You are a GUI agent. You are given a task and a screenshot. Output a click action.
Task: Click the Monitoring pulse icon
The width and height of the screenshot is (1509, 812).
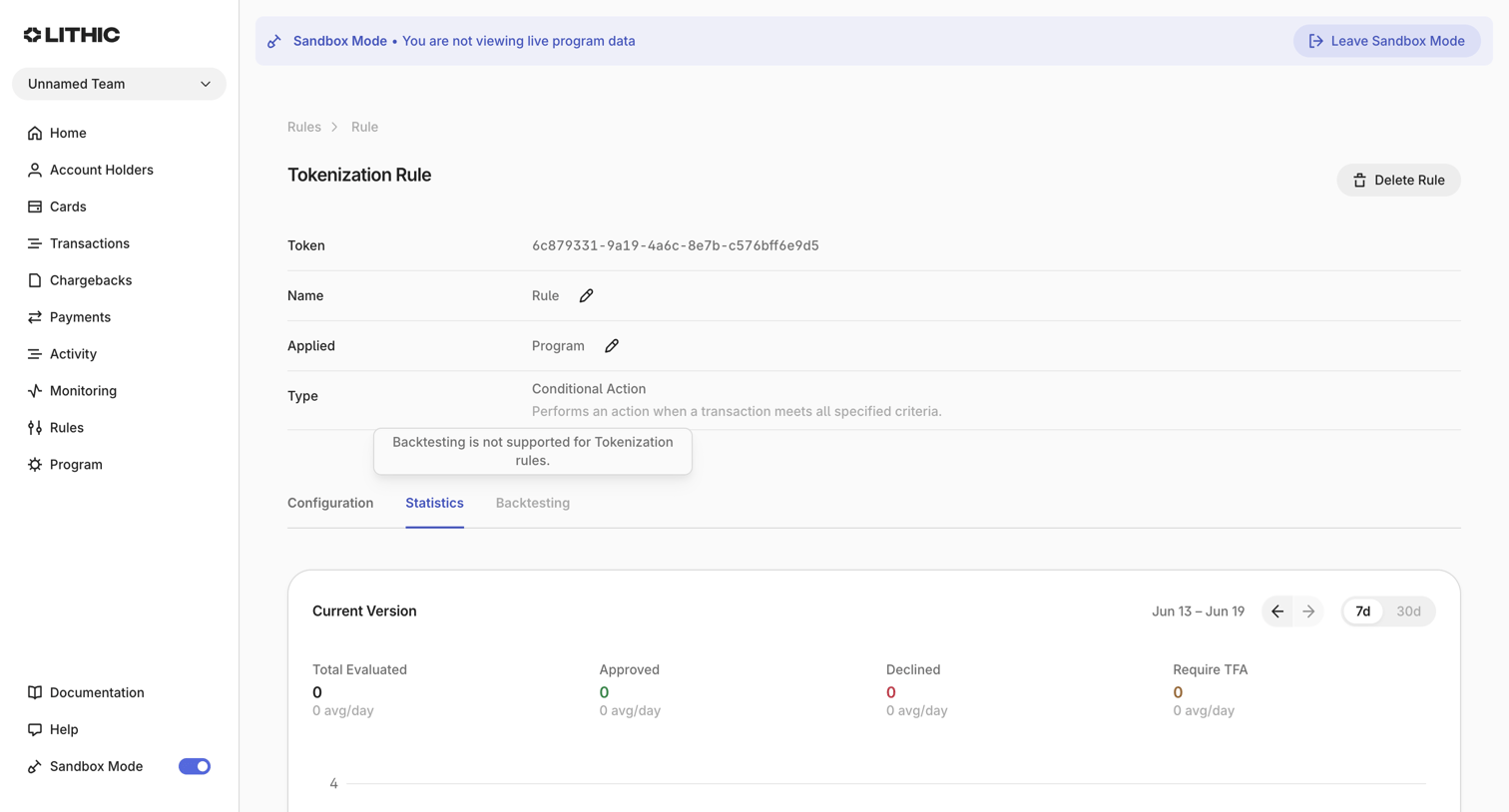(x=35, y=391)
